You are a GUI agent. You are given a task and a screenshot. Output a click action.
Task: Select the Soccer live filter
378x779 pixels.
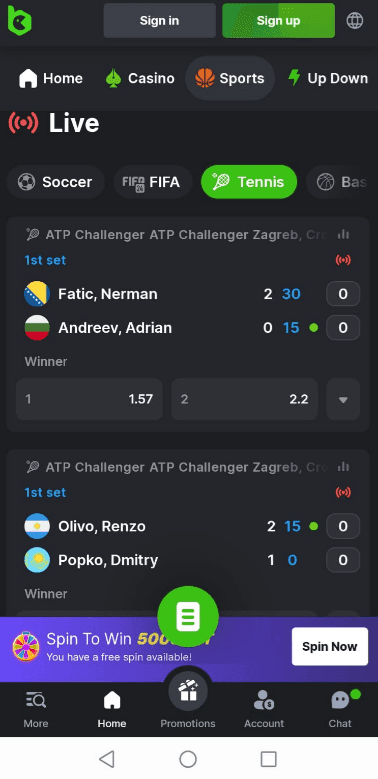click(56, 182)
